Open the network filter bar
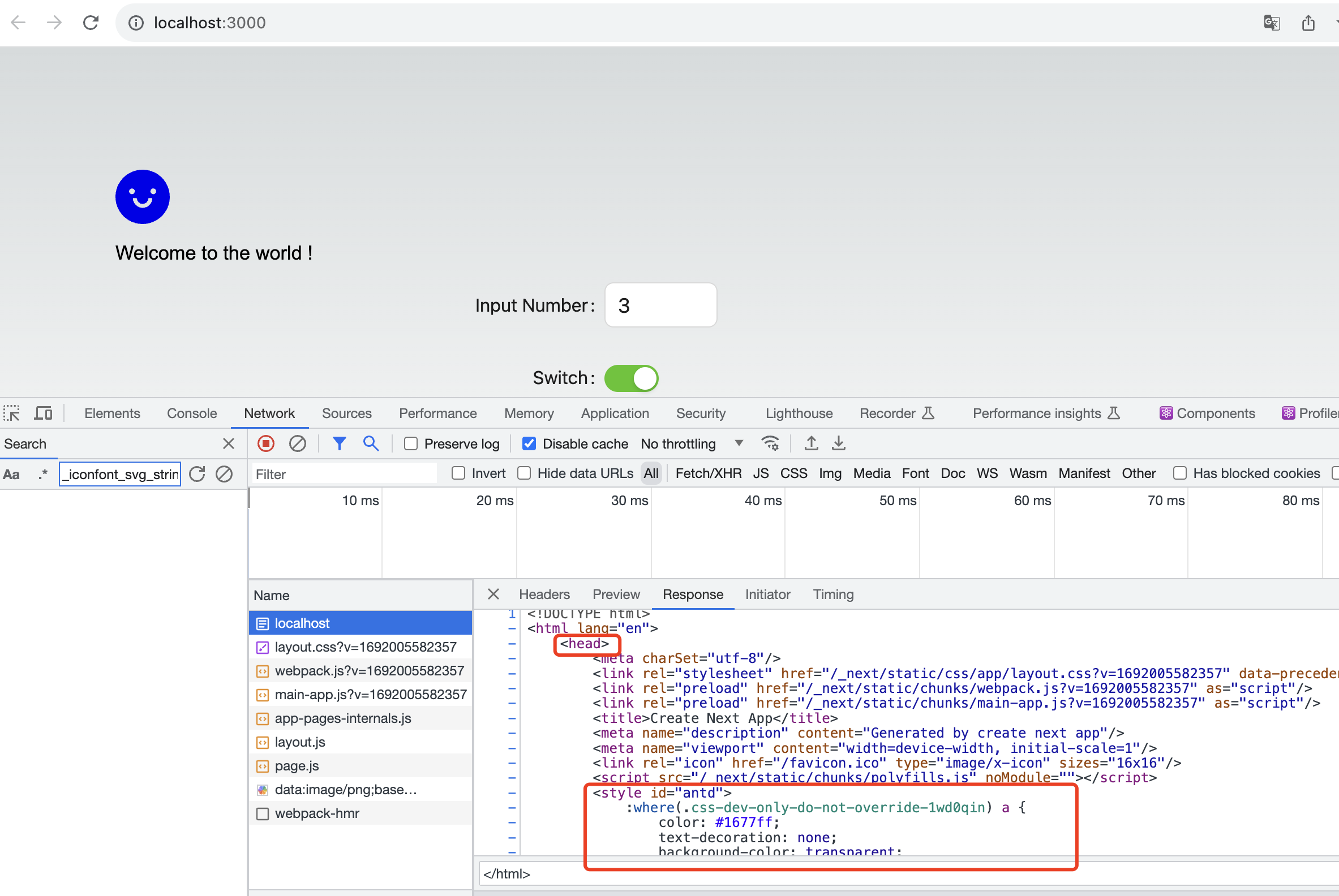1339x896 pixels. click(340, 443)
